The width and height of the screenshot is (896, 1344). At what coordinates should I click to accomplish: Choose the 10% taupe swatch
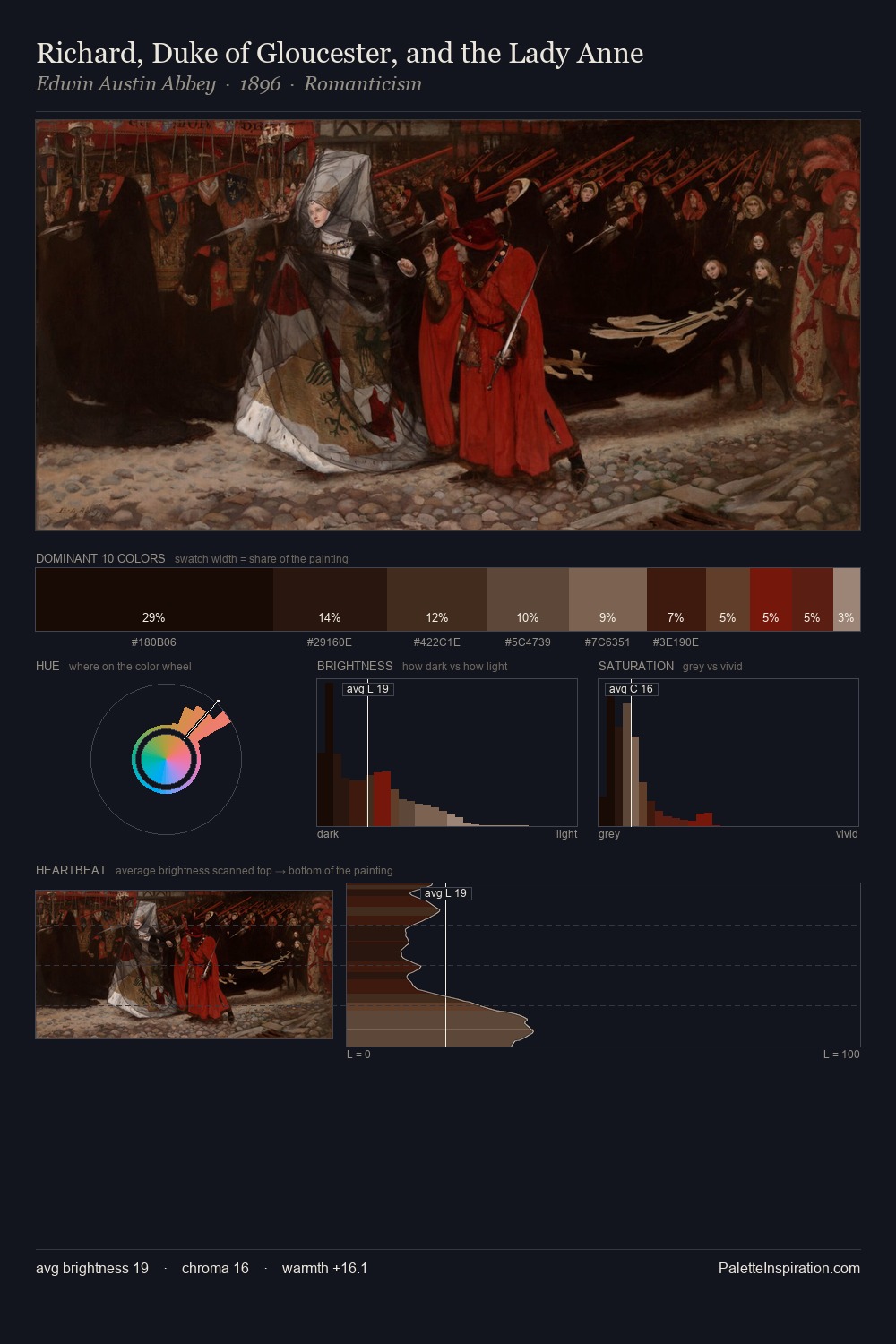point(528,599)
